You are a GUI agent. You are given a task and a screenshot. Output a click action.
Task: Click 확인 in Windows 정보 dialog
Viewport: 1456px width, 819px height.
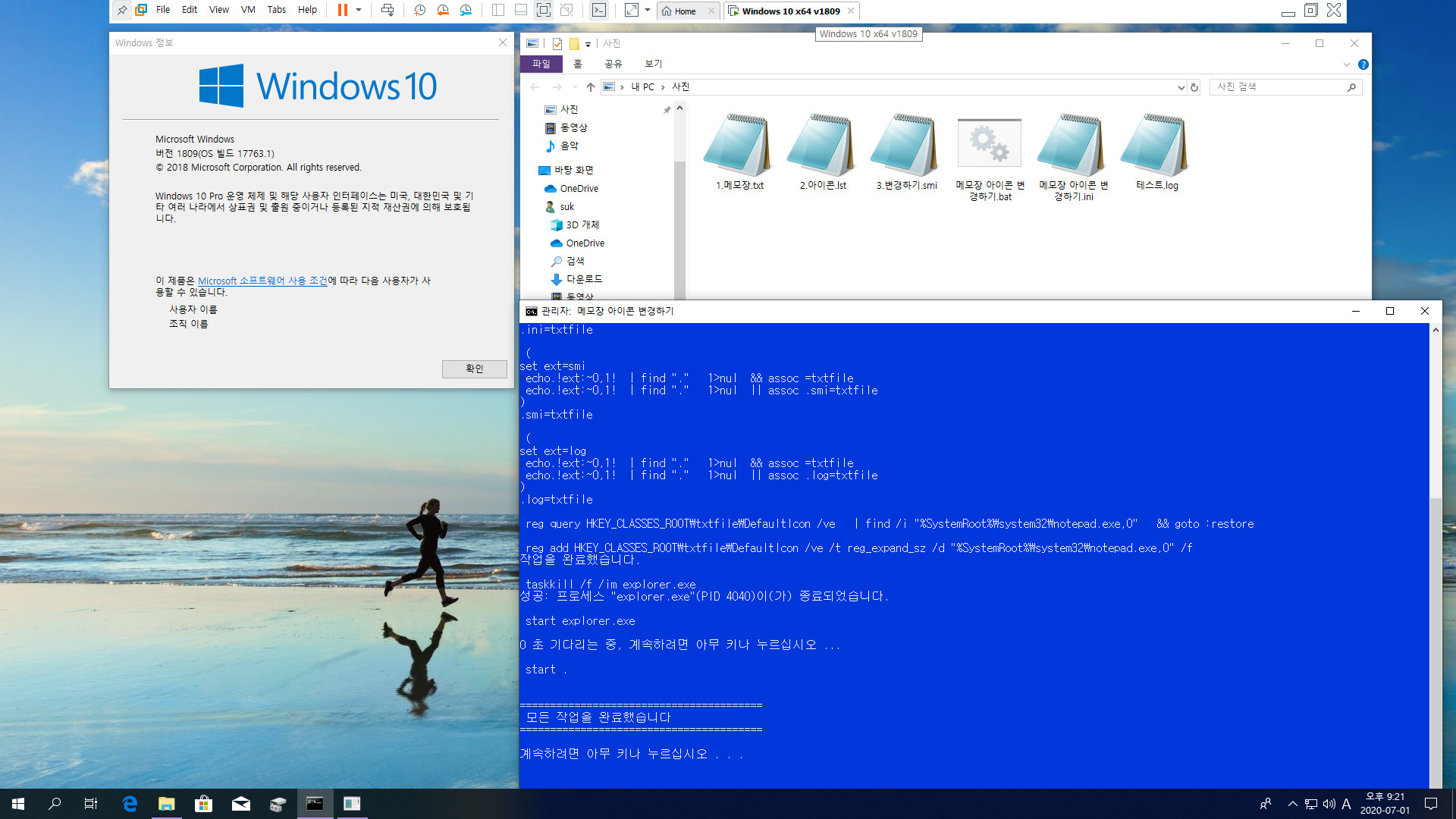pyautogui.click(x=475, y=369)
